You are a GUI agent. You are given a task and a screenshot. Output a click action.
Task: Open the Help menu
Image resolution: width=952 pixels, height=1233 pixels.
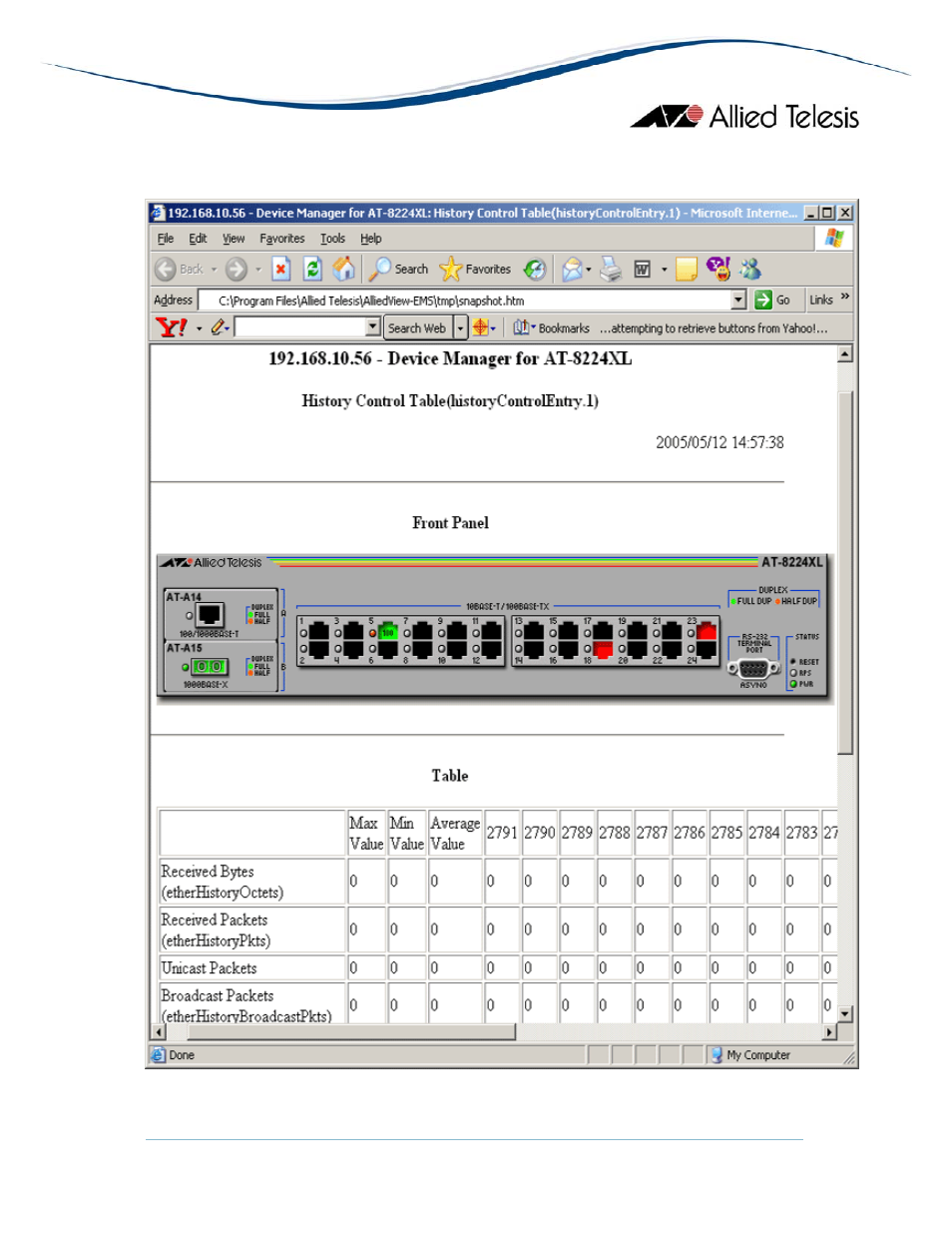pos(371,239)
